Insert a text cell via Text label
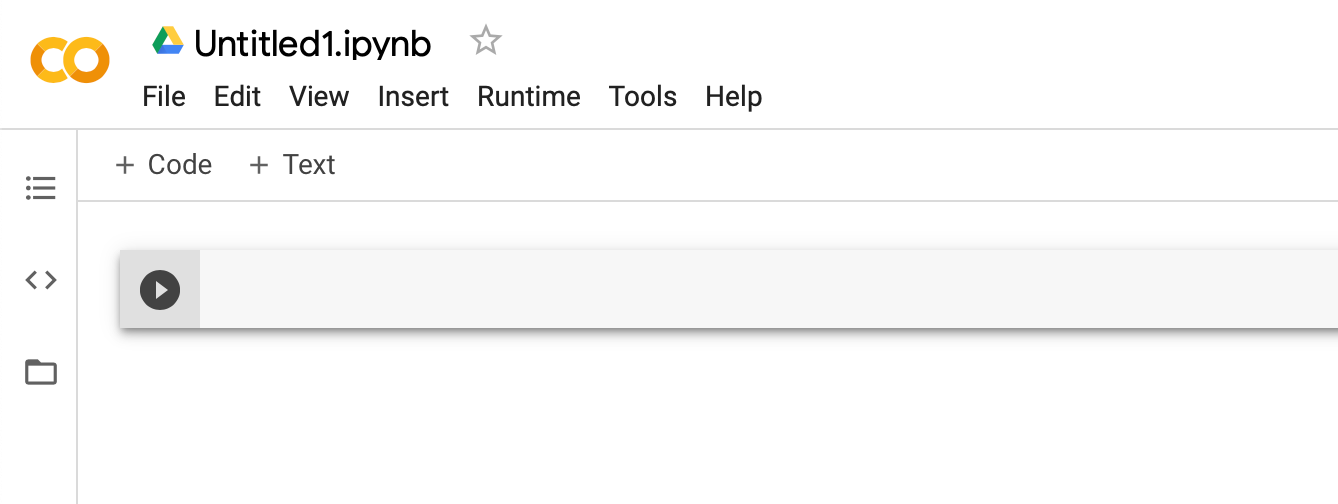 pos(309,165)
